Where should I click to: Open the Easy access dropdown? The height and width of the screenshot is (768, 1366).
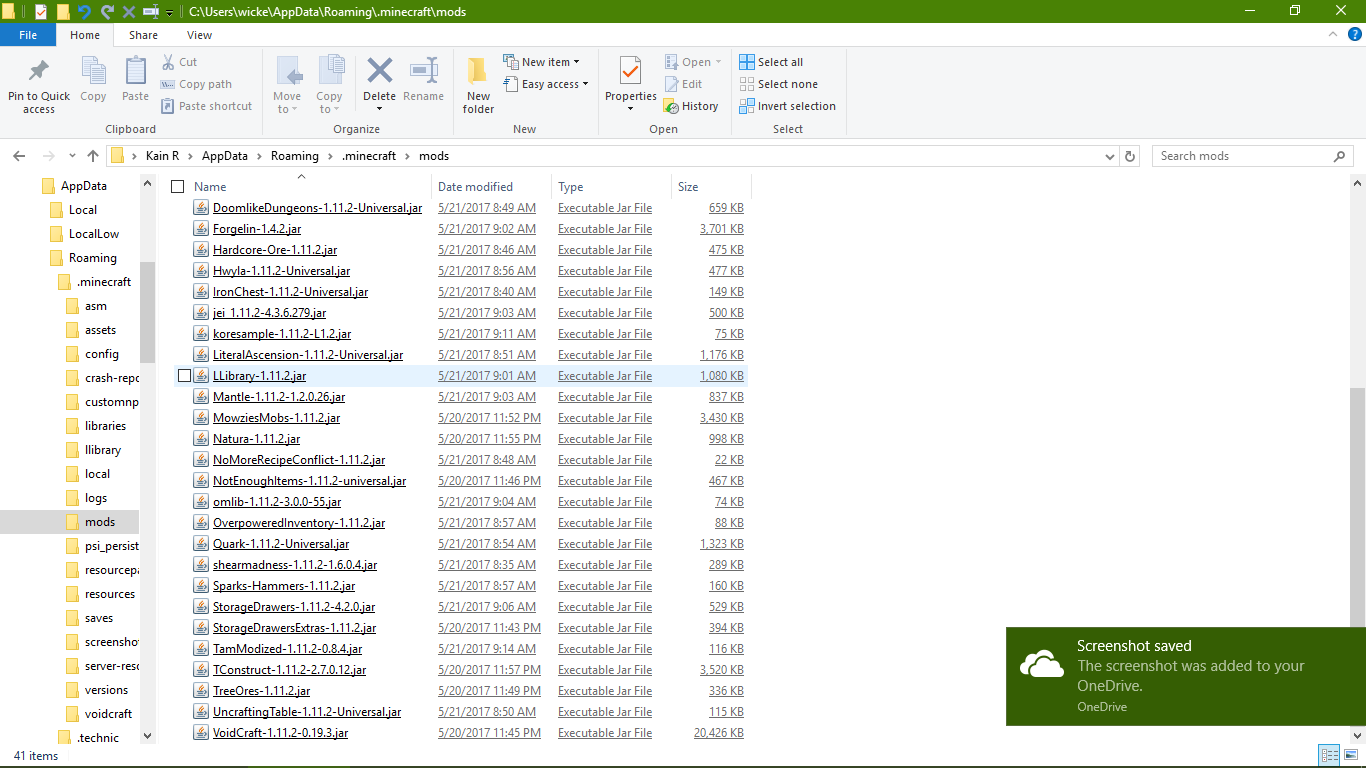pyautogui.click(x=546, y=84)
